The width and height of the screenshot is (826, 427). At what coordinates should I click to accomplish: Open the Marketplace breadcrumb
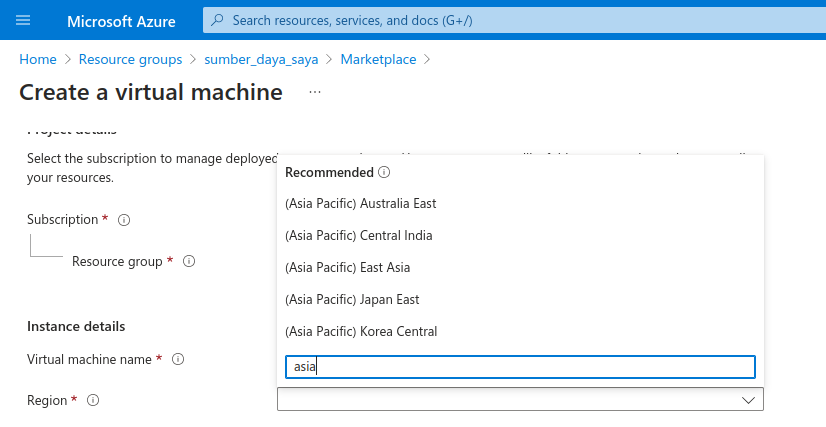tap(378, 59)
